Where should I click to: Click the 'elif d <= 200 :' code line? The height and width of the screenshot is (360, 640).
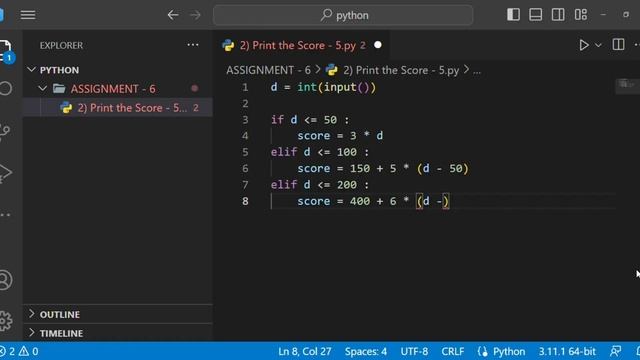pos(320,185)
